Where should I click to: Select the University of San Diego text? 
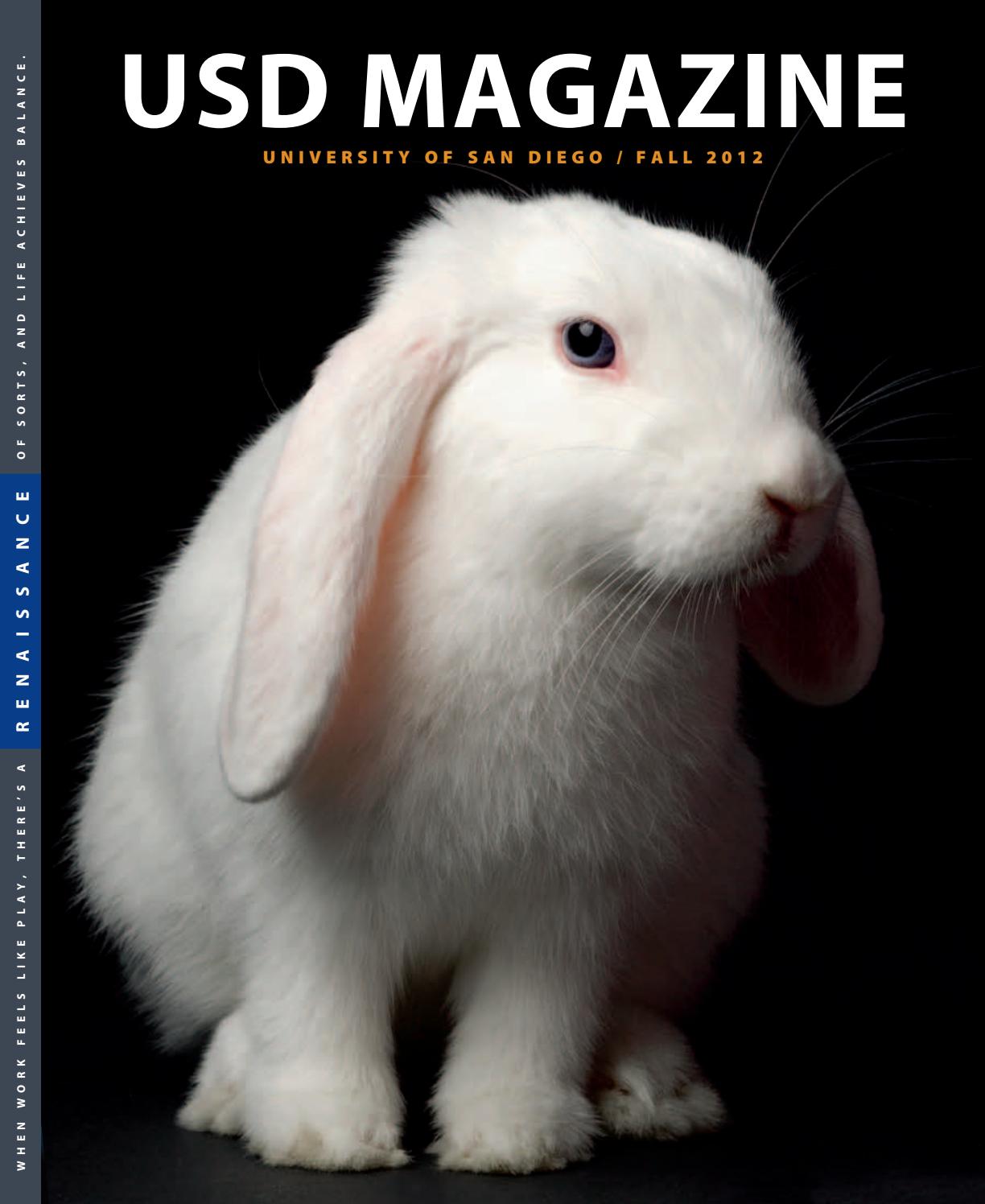coord(433,156)
